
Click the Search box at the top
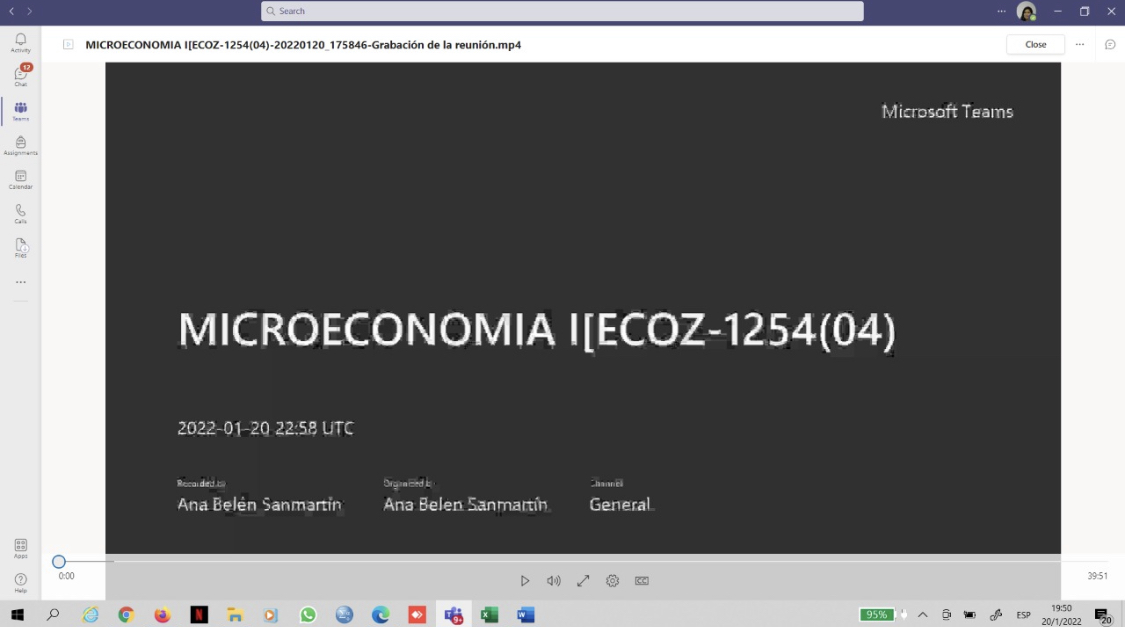[x=562, y=11]
